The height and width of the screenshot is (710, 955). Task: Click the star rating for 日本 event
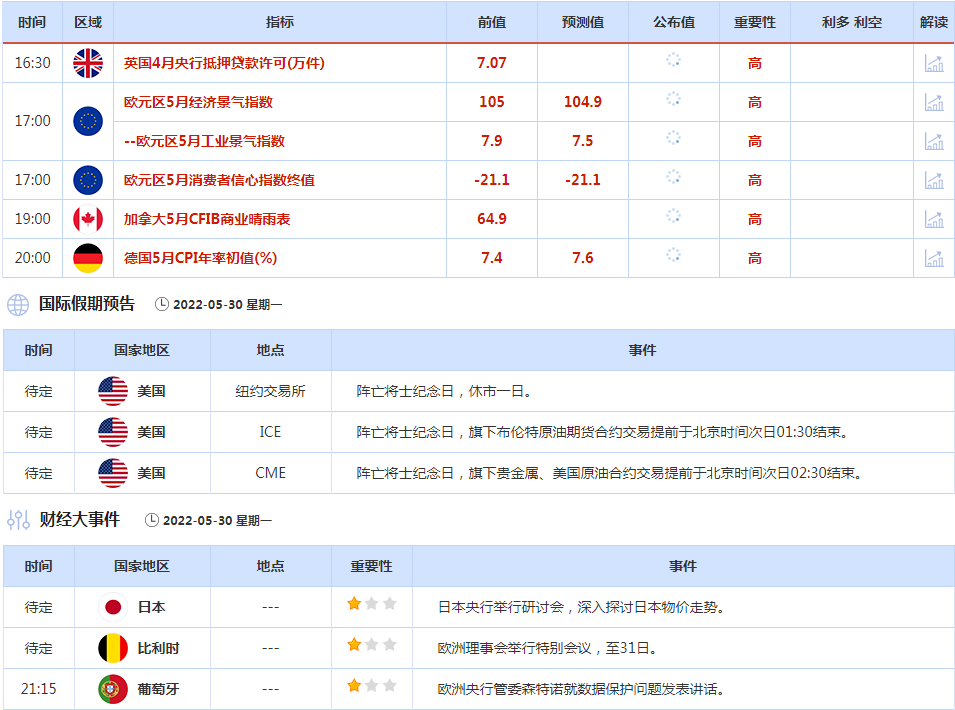click(371, 604)
